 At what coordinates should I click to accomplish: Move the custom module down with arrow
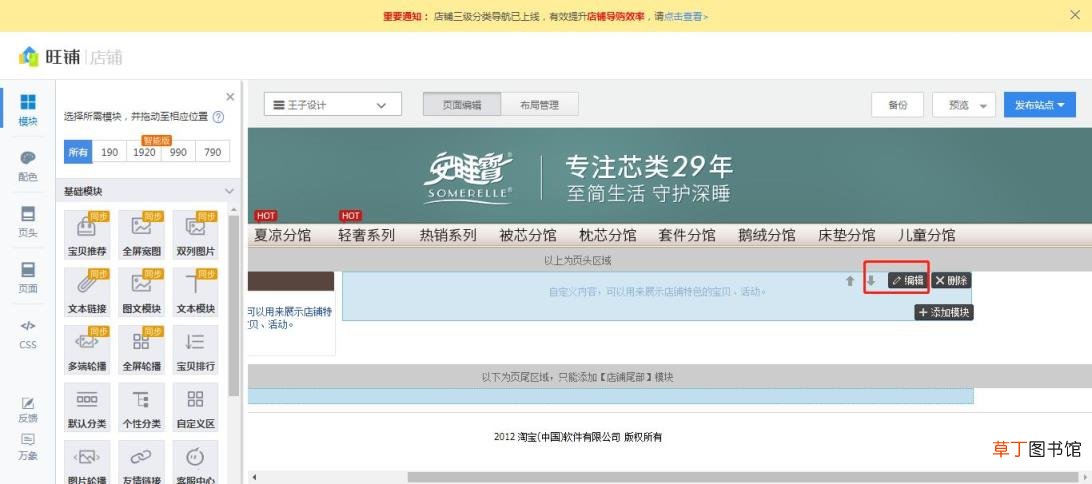click(x=871, y=281)
